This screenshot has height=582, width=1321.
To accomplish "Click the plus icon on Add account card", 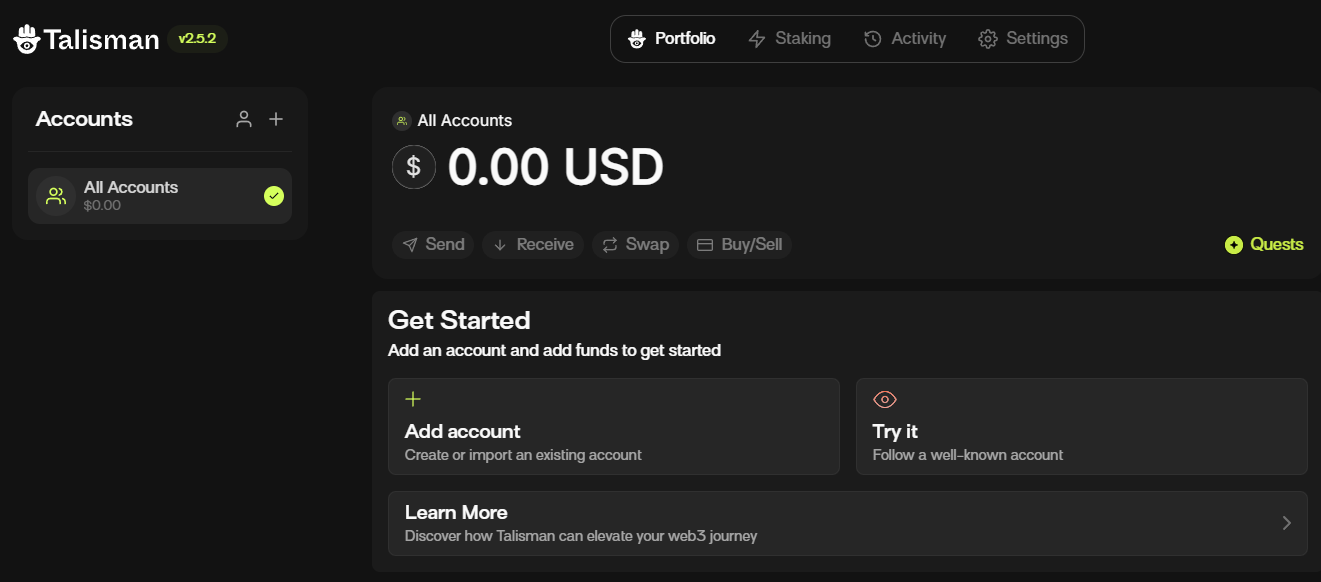I will point(413,400).
